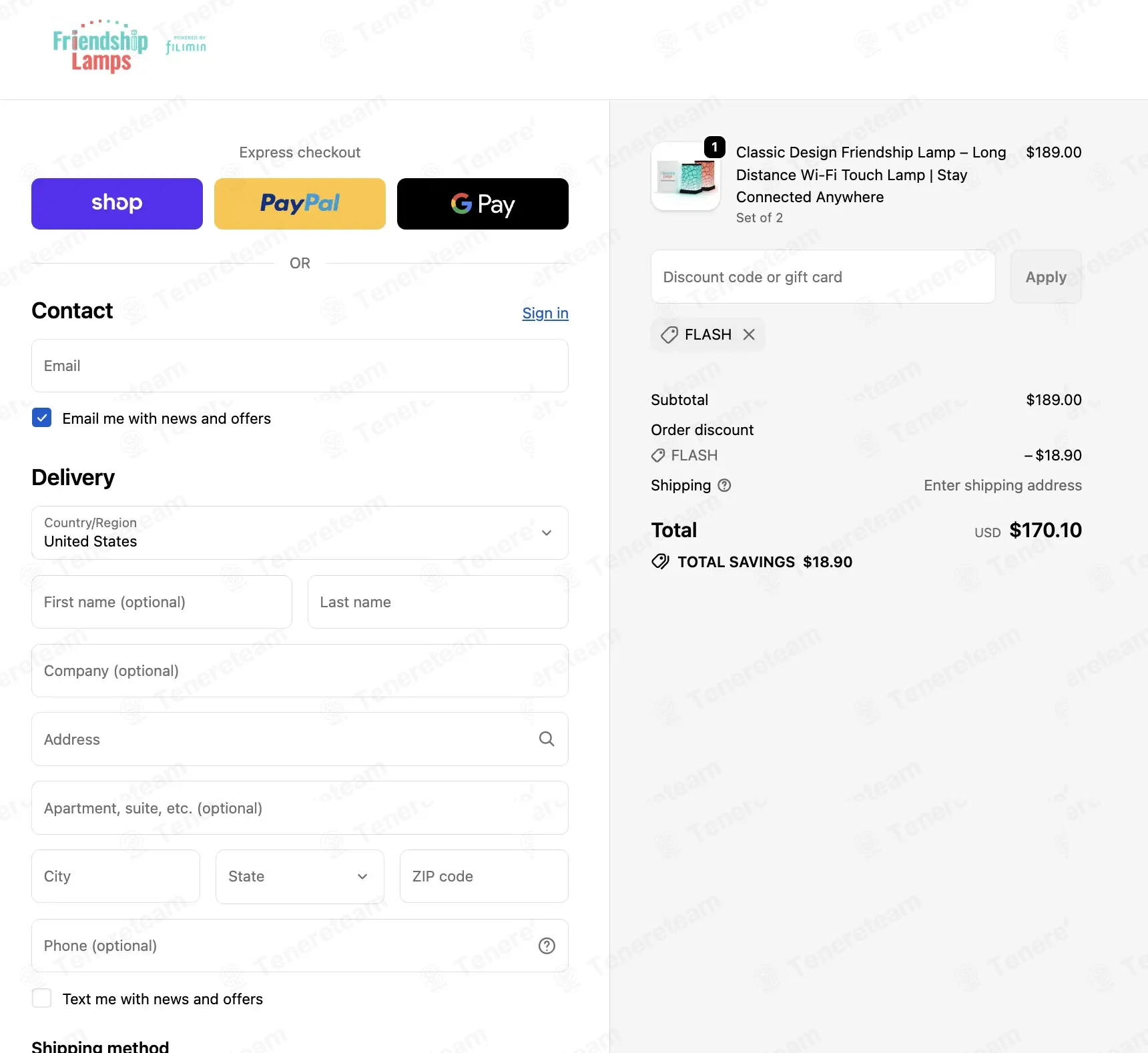This screenshot has width=1148, height=1053.
Task: Enable Text me with news and offers
Action: point(42,998)
